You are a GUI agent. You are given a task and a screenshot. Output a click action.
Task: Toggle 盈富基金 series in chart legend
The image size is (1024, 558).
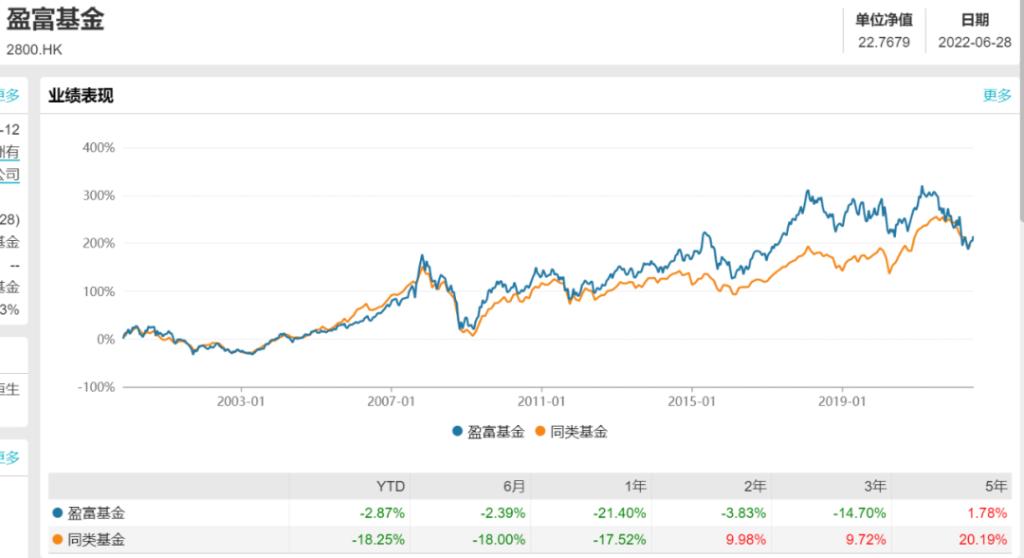pyautogui.click(x=488, y=432)
